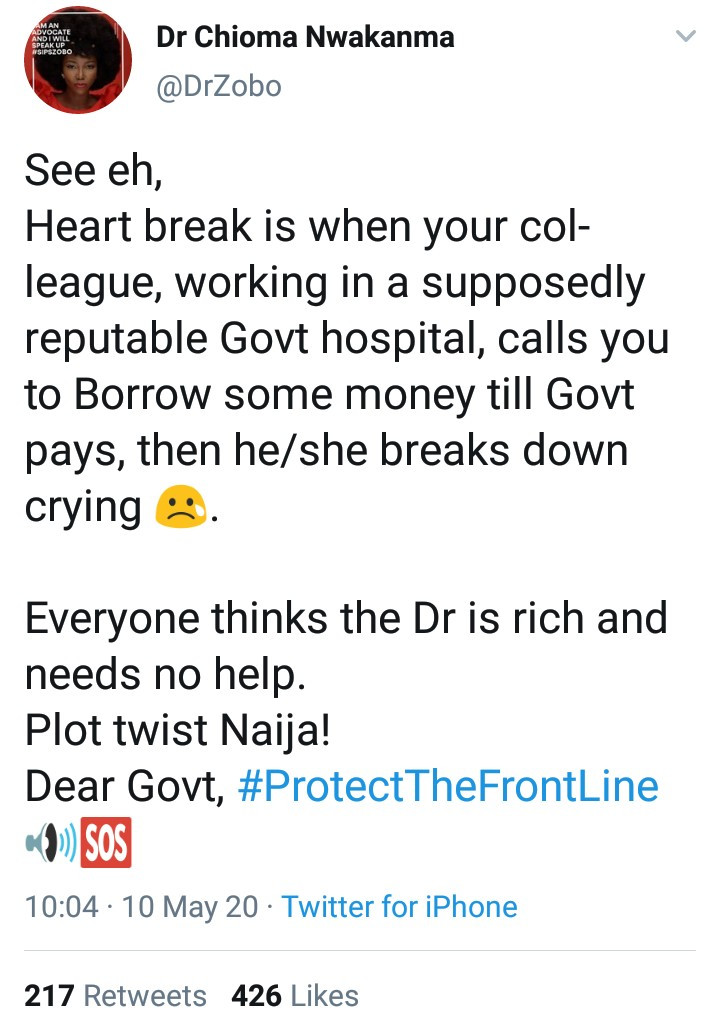This screenshot has width=720, height=1017.
Task: Open the #ProtectTheFrontLine hashtag
Action: 448,787
